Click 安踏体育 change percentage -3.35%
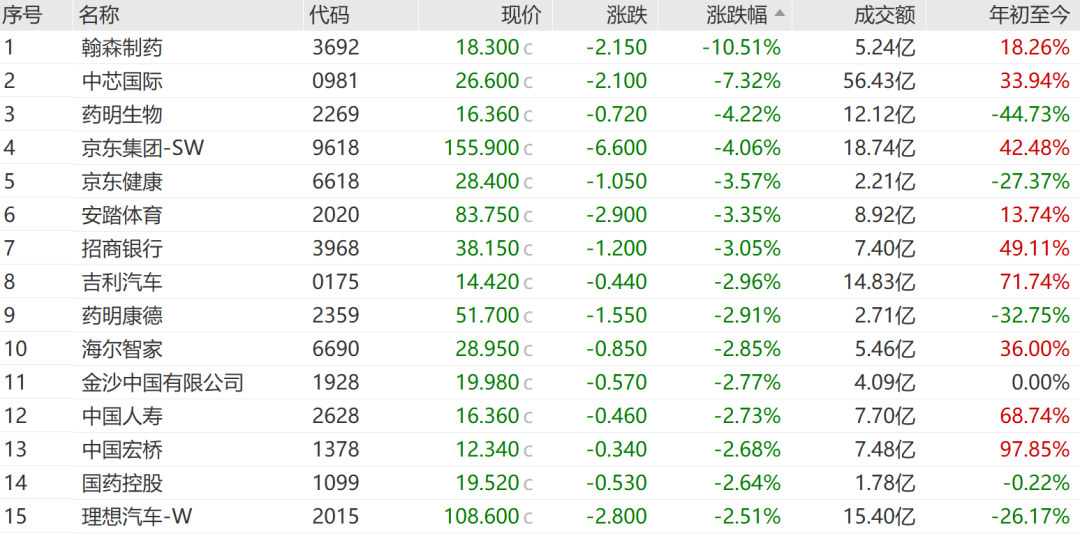 point(747,215)
